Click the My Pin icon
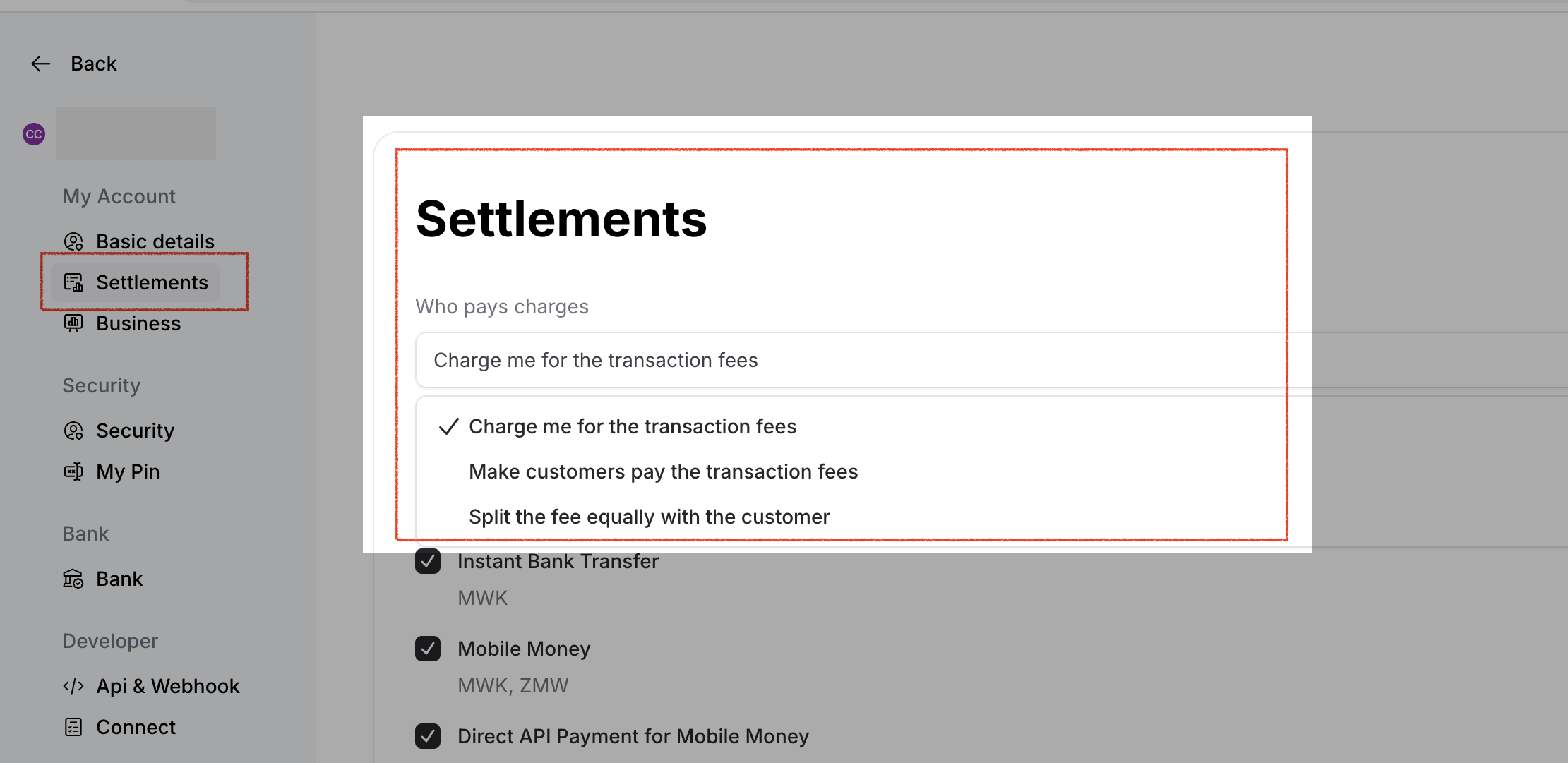1568x763 pixels. click(x=73, y=472)
